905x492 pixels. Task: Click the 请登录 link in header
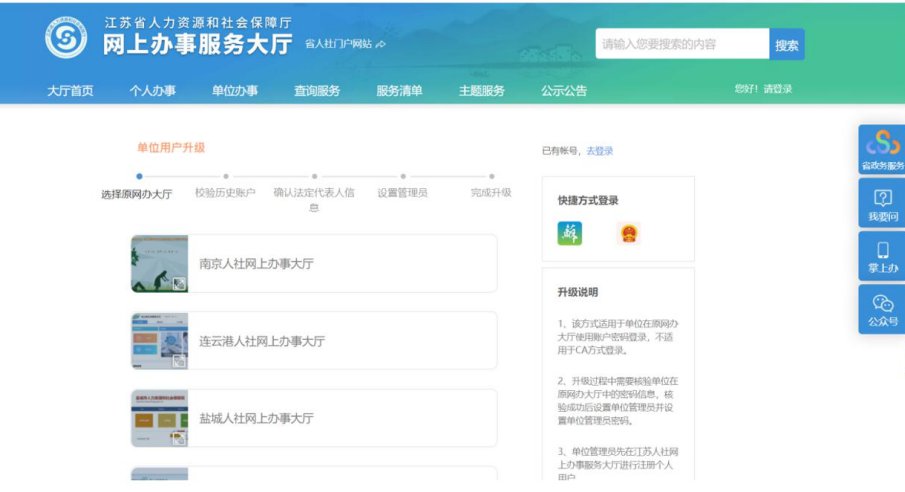click(777, 89)
